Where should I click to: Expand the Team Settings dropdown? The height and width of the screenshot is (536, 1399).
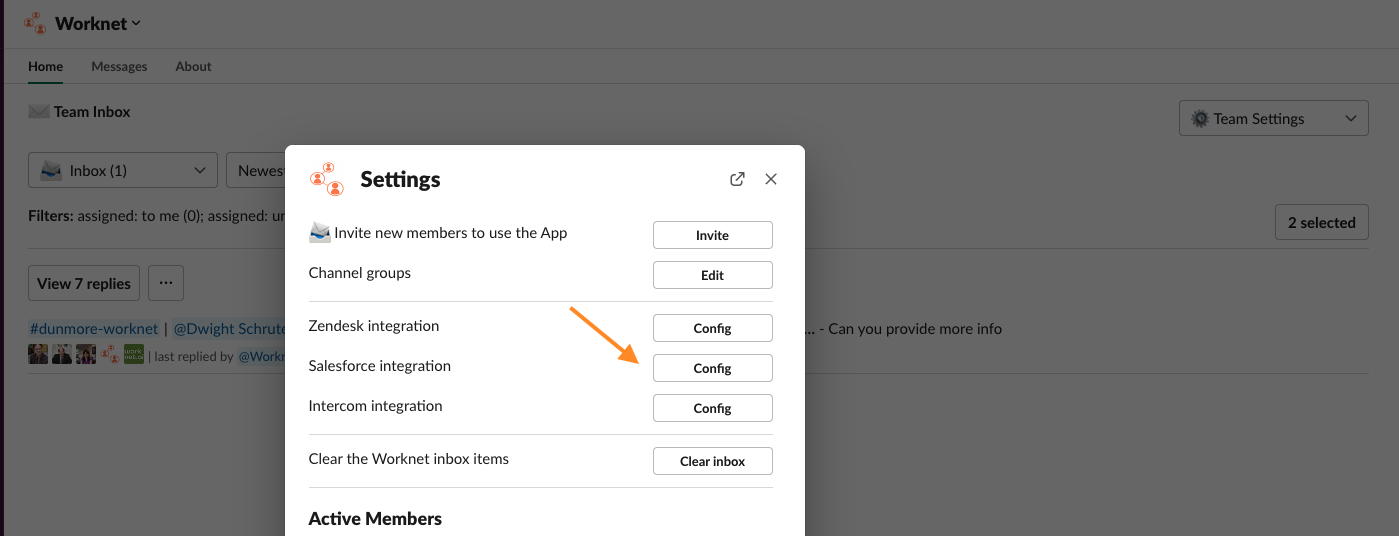click(x=1350, y=119)
